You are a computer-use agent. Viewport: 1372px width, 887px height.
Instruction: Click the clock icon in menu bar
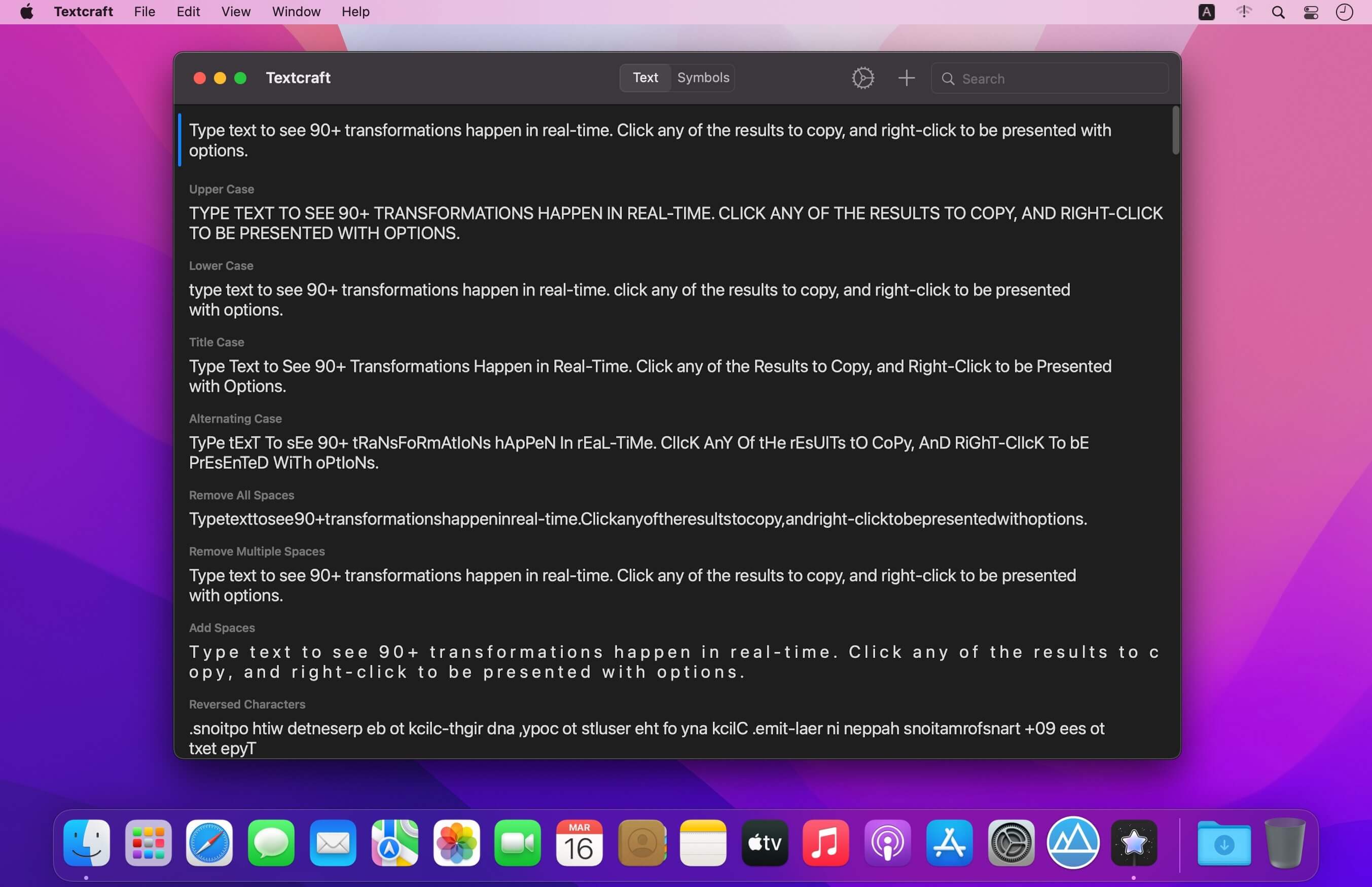pos(1344,12)
